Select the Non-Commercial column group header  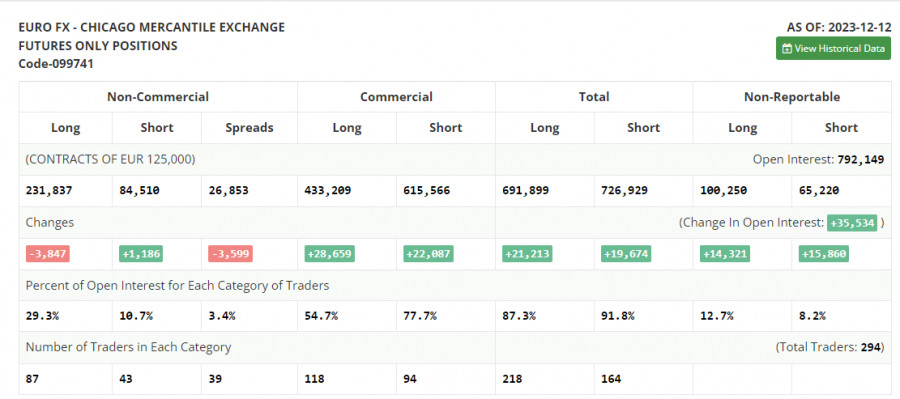click(x=158, y=96)
